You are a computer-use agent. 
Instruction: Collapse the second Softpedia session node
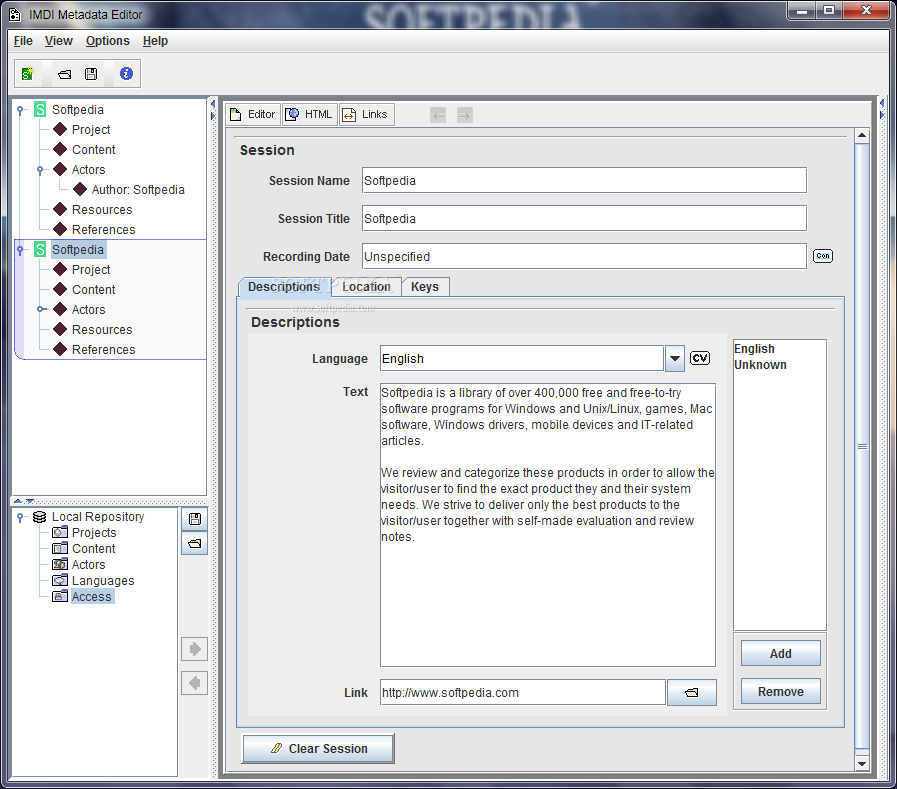tap(20, 250)
